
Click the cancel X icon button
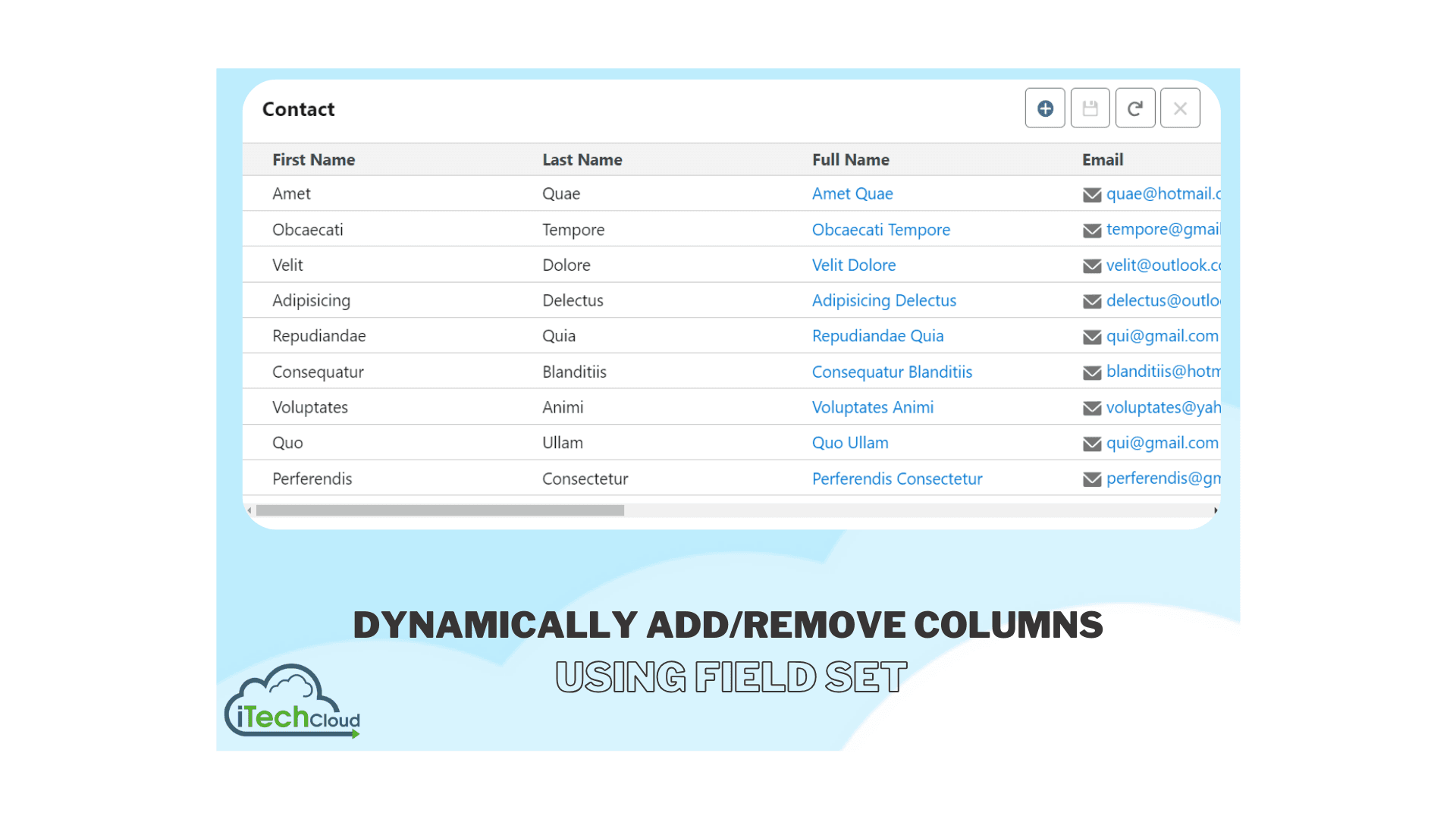tap(1180, 108)
